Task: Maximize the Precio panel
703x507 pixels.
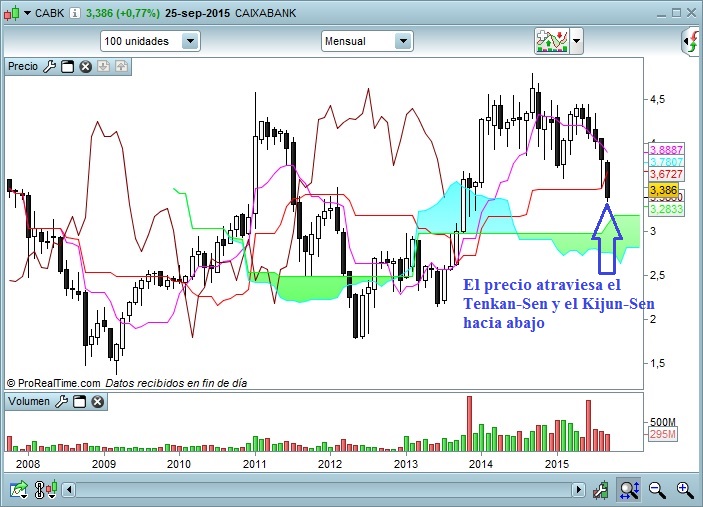Action: click(68, 67)
